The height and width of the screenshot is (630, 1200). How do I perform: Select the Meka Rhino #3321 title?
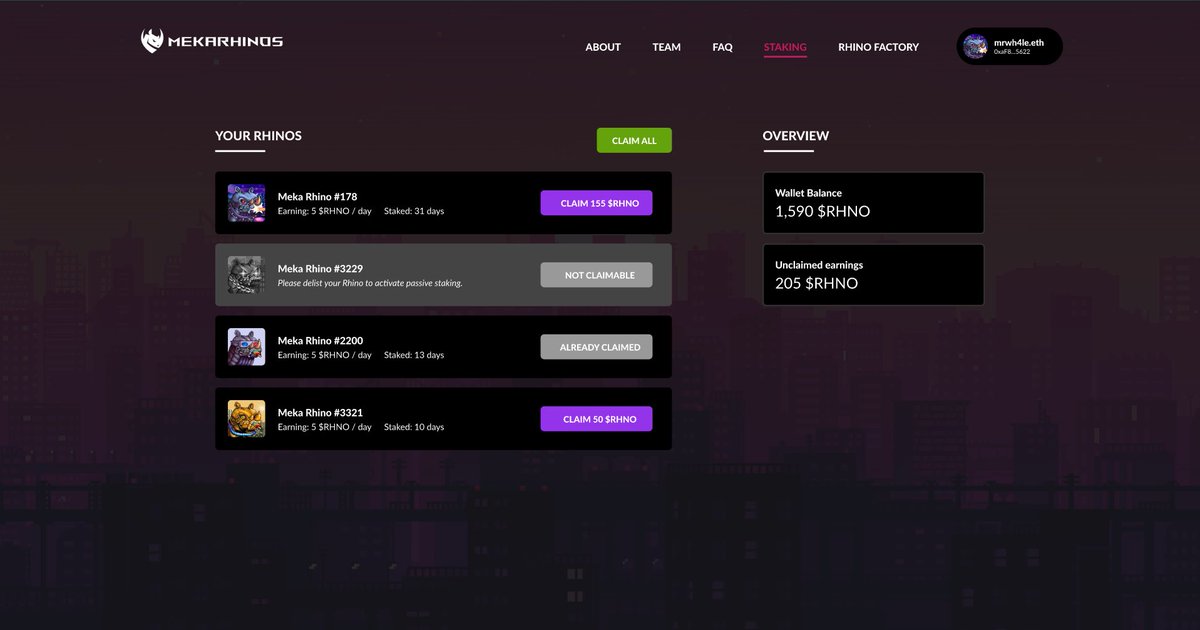pos(320,413)
